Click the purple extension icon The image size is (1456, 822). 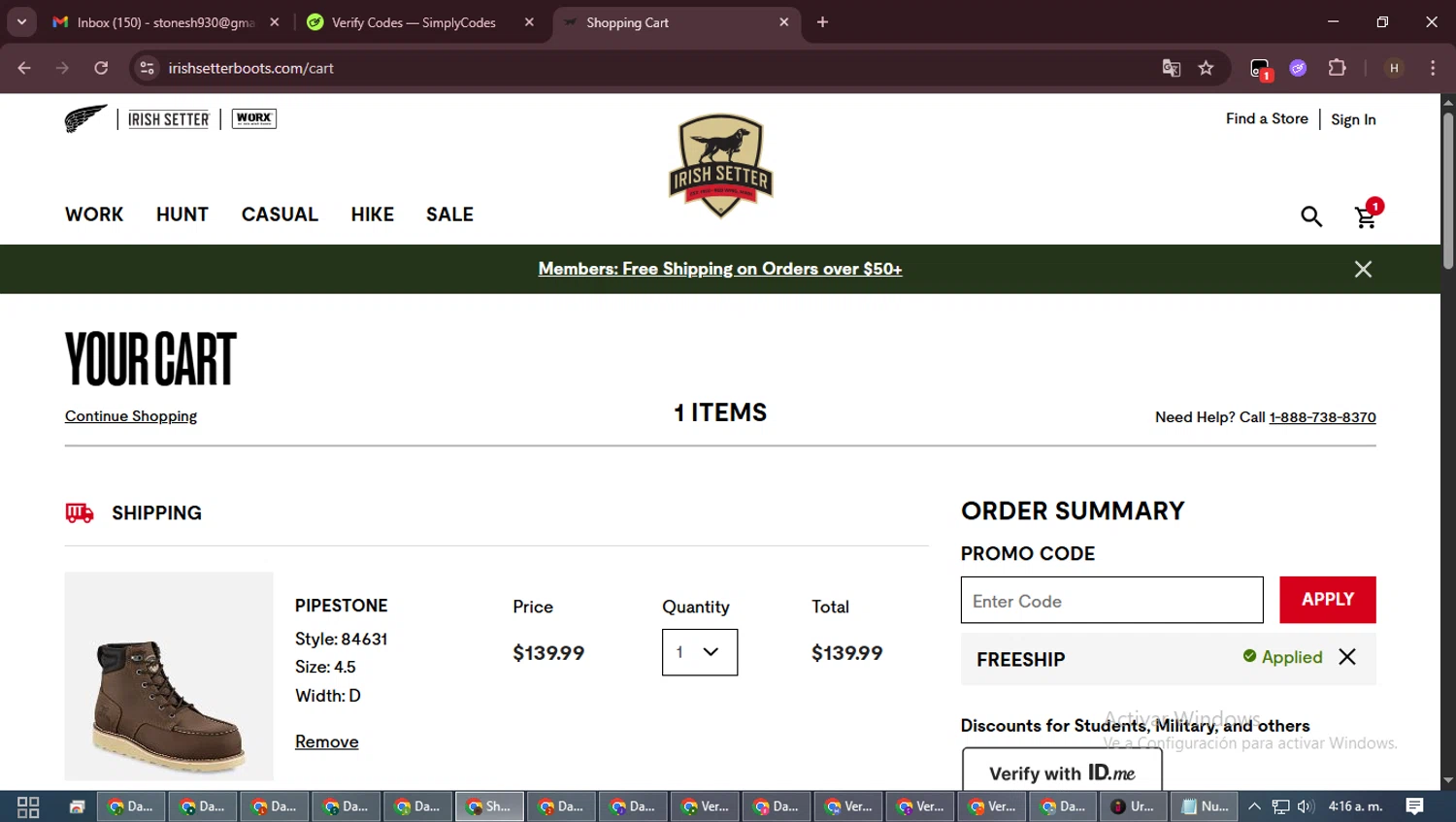point(1298,68)
